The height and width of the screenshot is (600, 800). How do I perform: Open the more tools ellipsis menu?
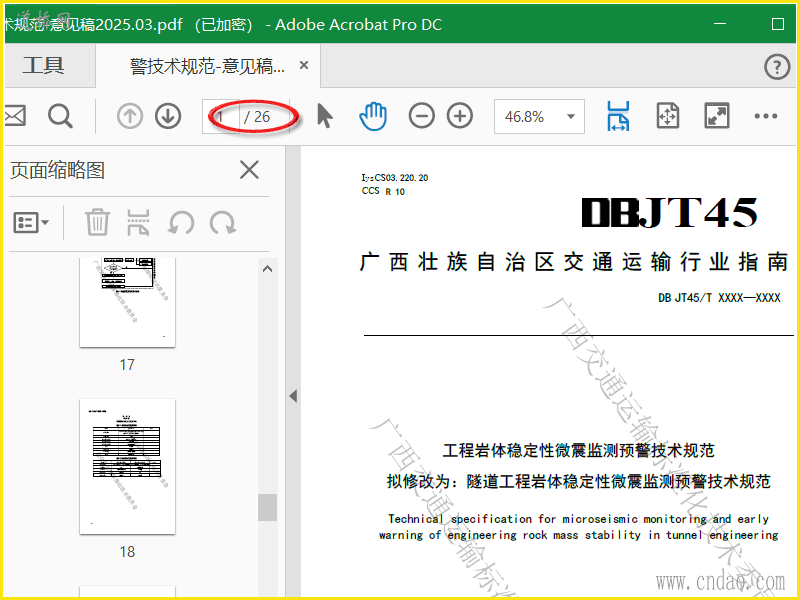pos(766,116)
